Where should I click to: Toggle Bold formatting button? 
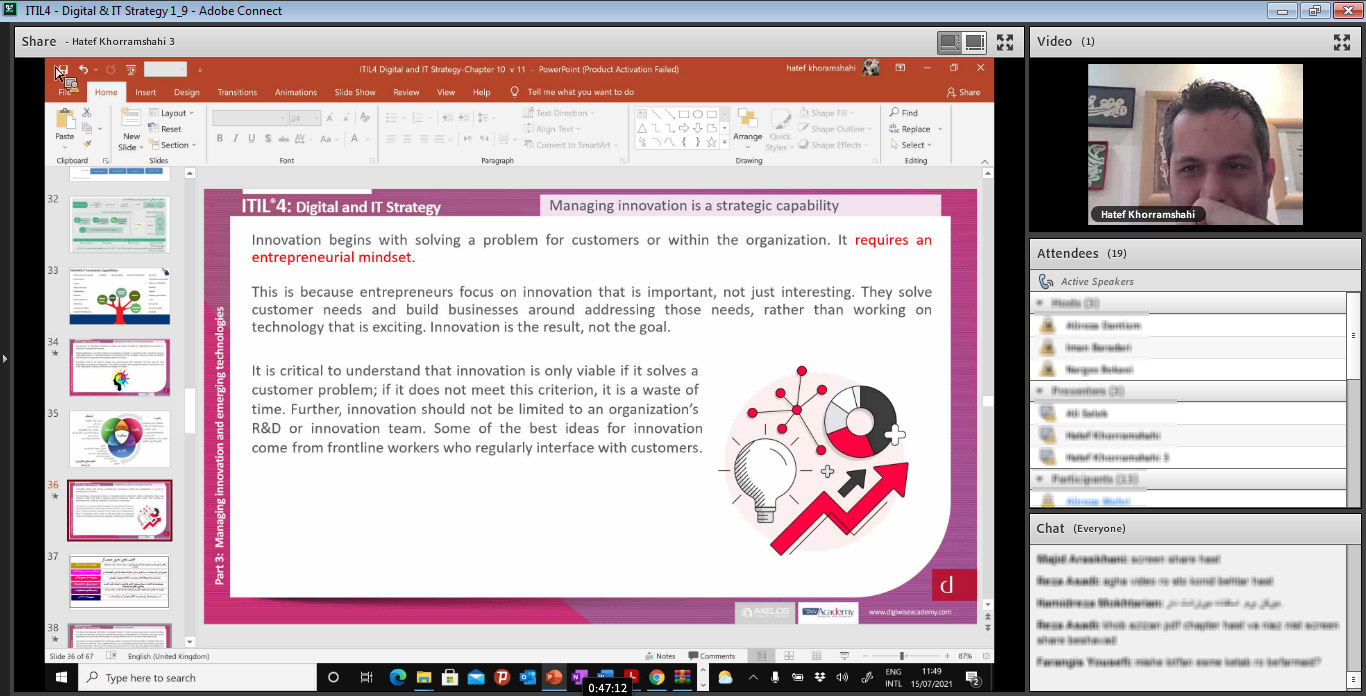click(x=220, y=138)
